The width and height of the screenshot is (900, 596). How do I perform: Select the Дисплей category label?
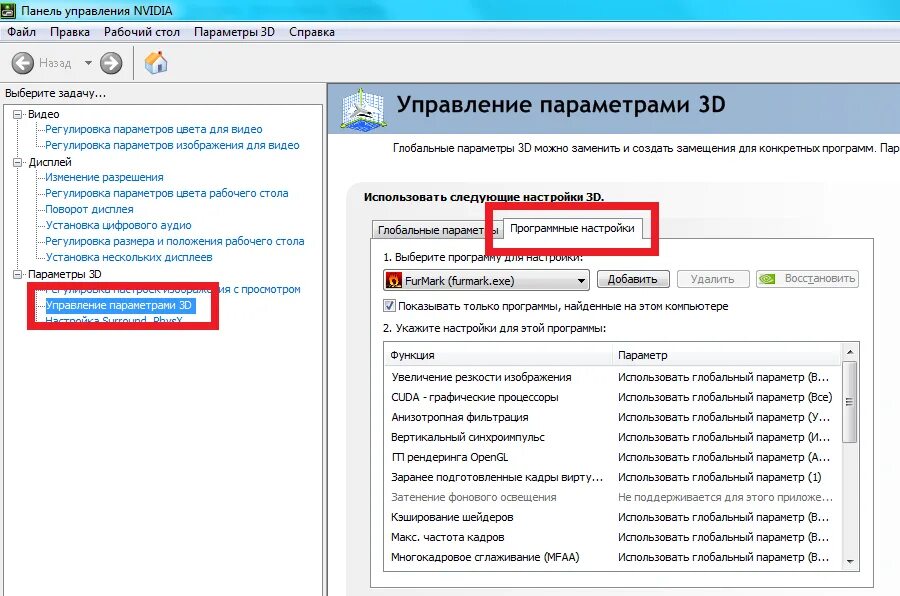[x=50, y=162]
